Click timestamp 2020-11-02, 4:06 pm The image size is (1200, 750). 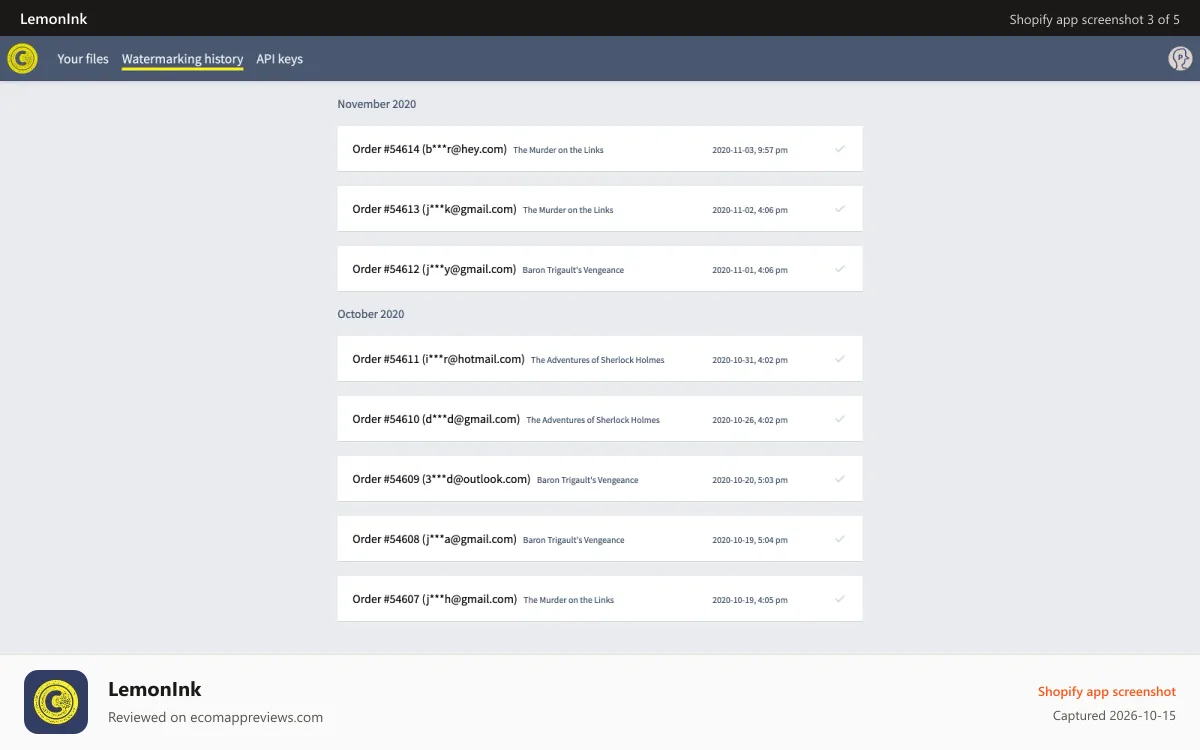(749, 210)
